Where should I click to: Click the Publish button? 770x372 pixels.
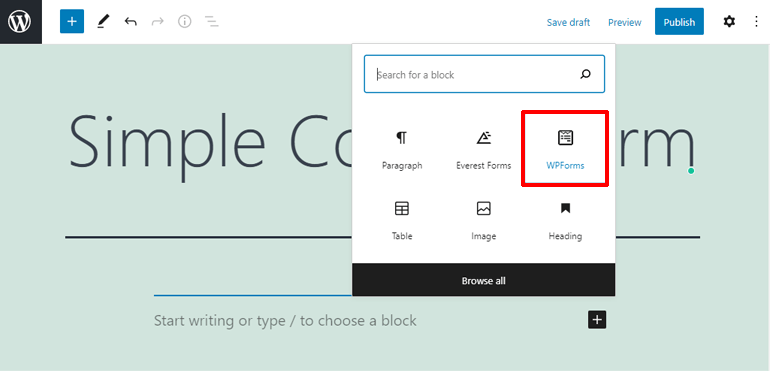(679, 22)
